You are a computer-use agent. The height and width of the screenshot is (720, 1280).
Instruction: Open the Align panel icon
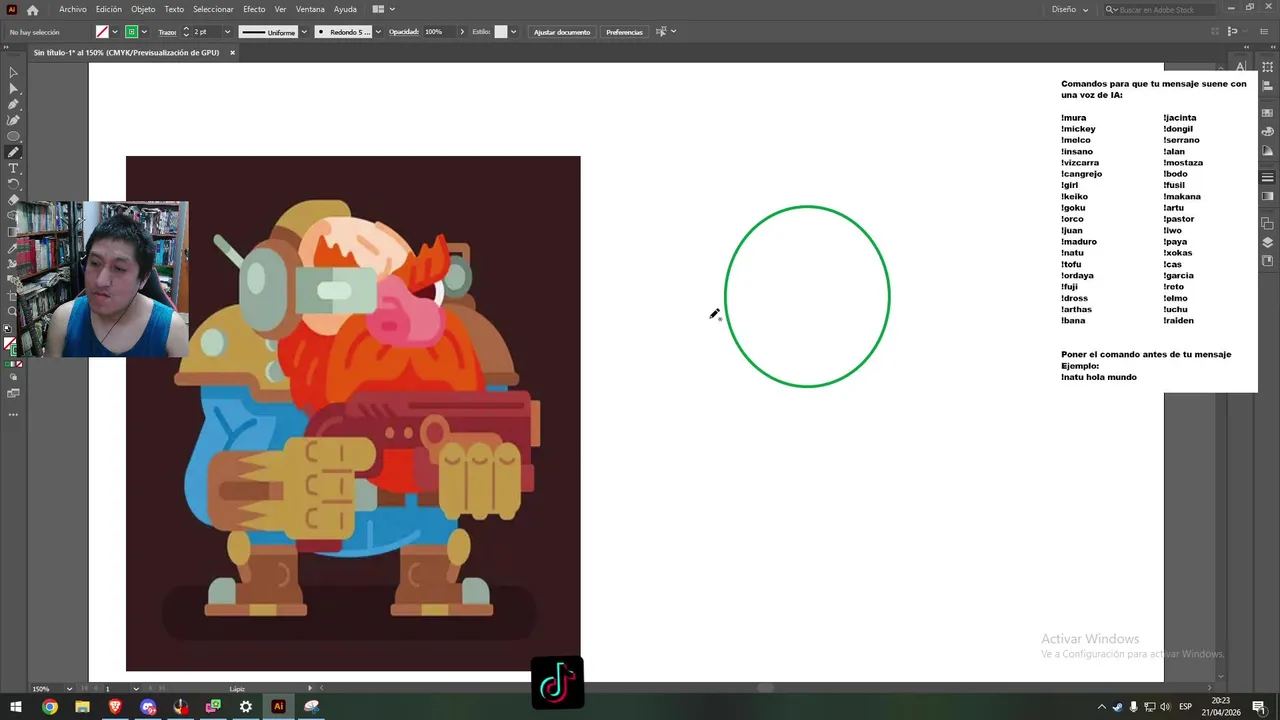tap(1267, 86)
